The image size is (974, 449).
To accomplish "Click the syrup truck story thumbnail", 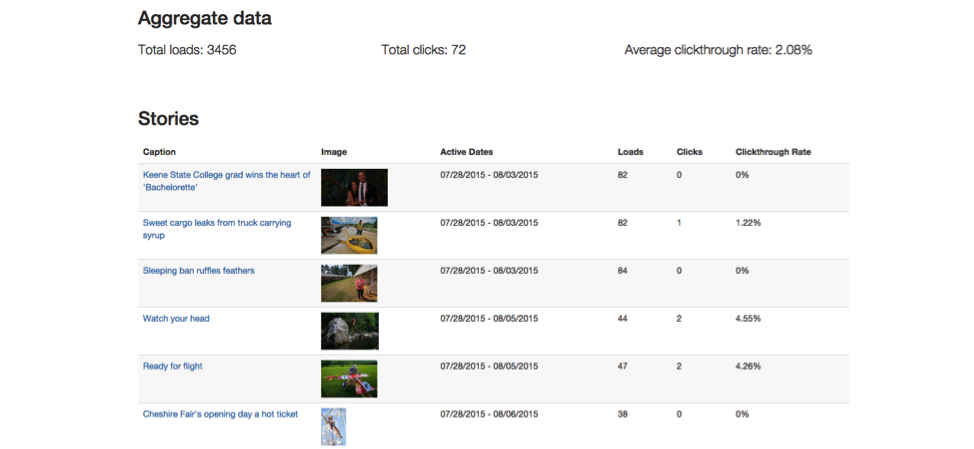I will [349, 235].
